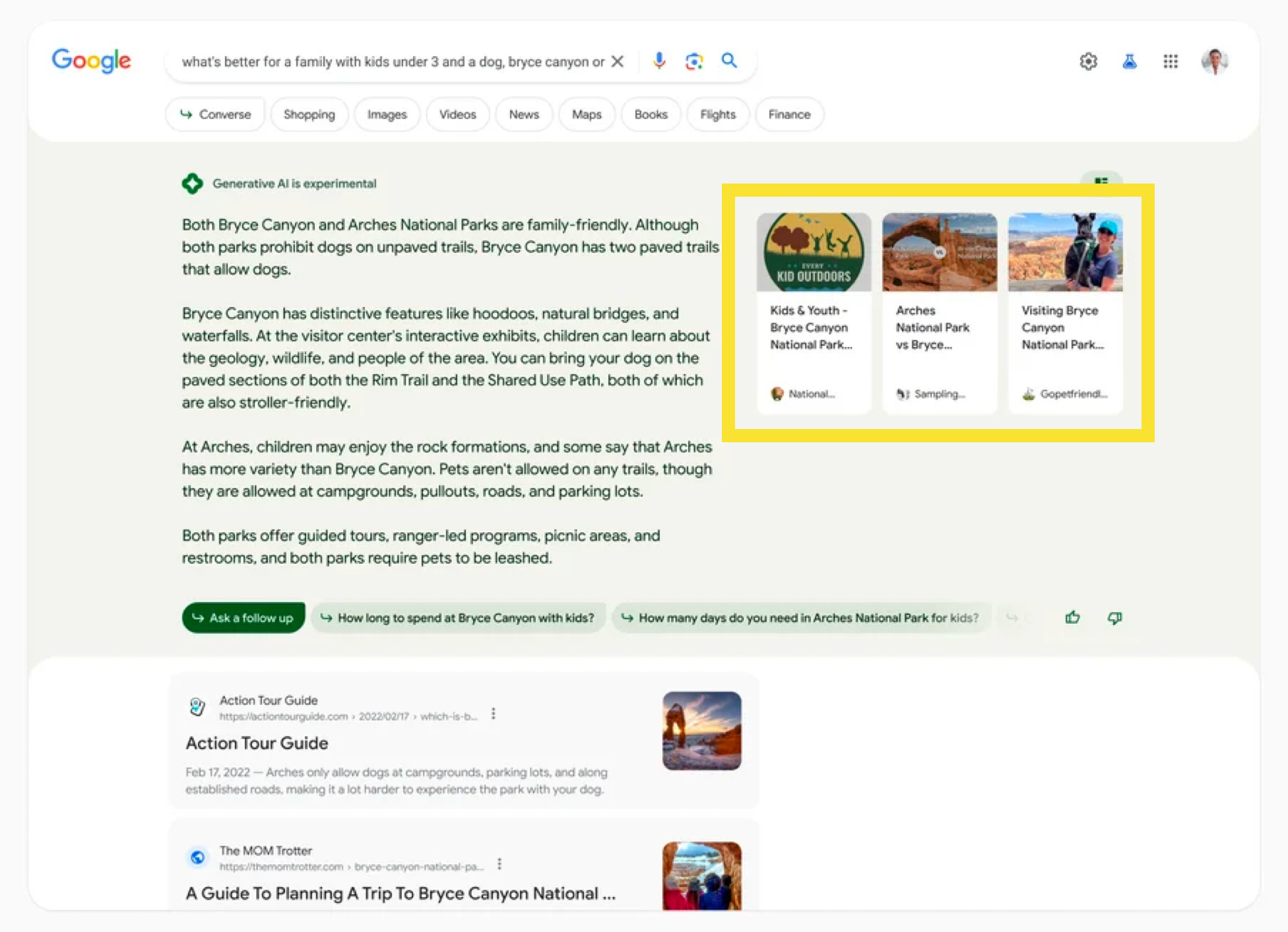Open search settings with the gear icon

click(1088, 61)
